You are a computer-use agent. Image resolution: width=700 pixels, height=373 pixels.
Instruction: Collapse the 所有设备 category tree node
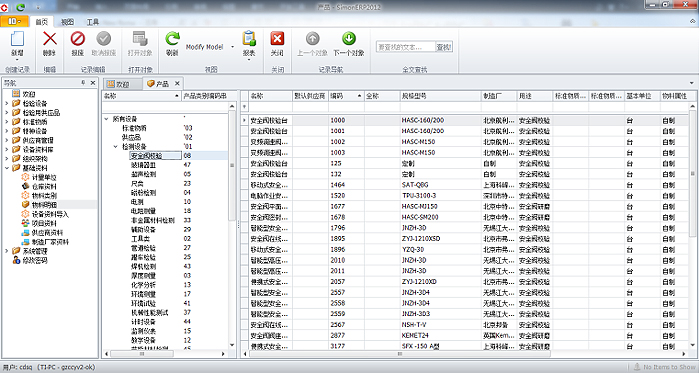pyautogui.click(x=106, y=119)
